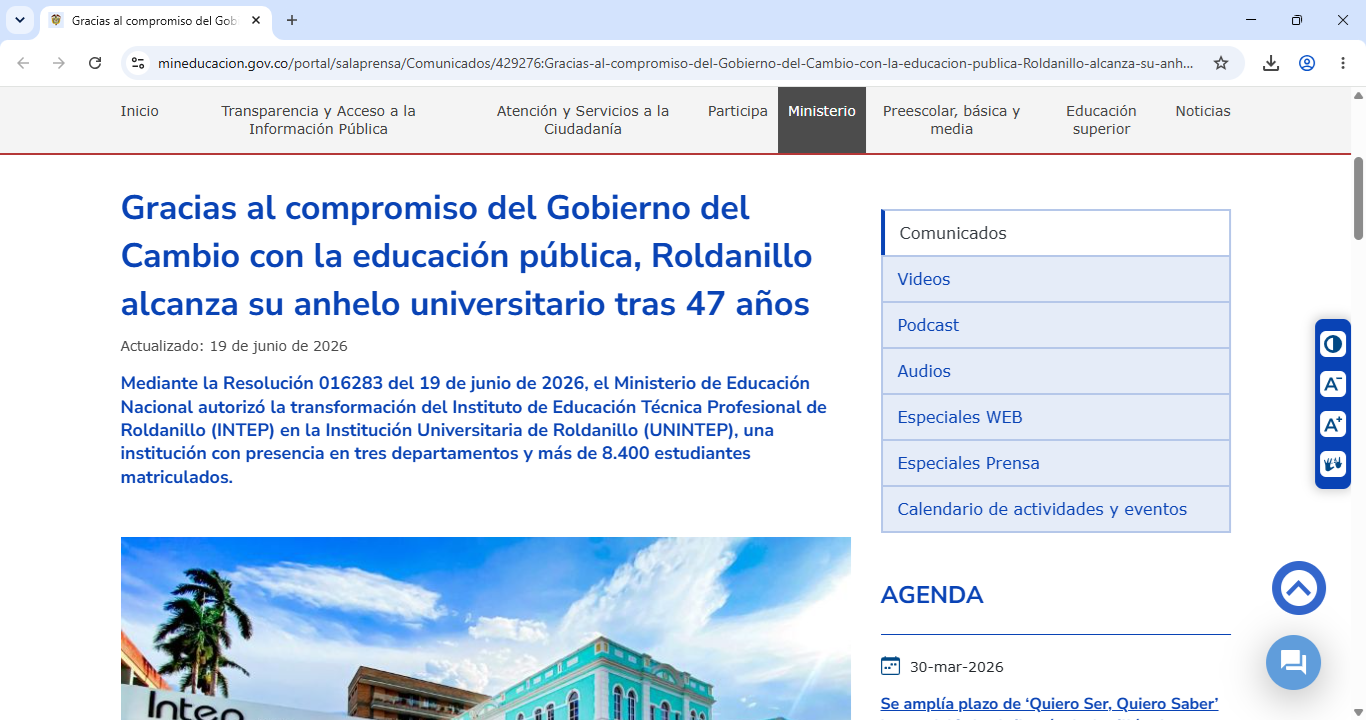This screenshot has height=720, width=1366.
Task: Close the 'Gracias al compromiso' tab
Action: tap(256, 20)
